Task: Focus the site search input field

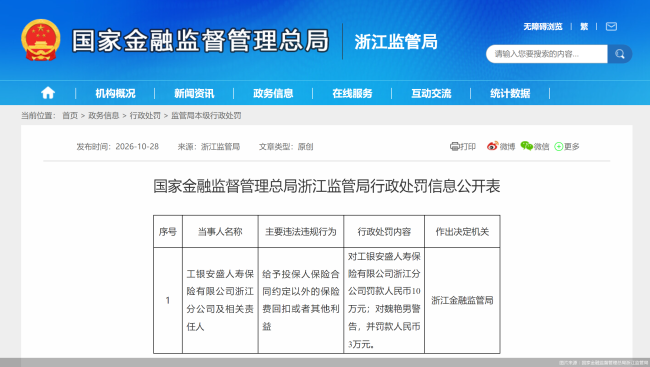Action: 547,54
